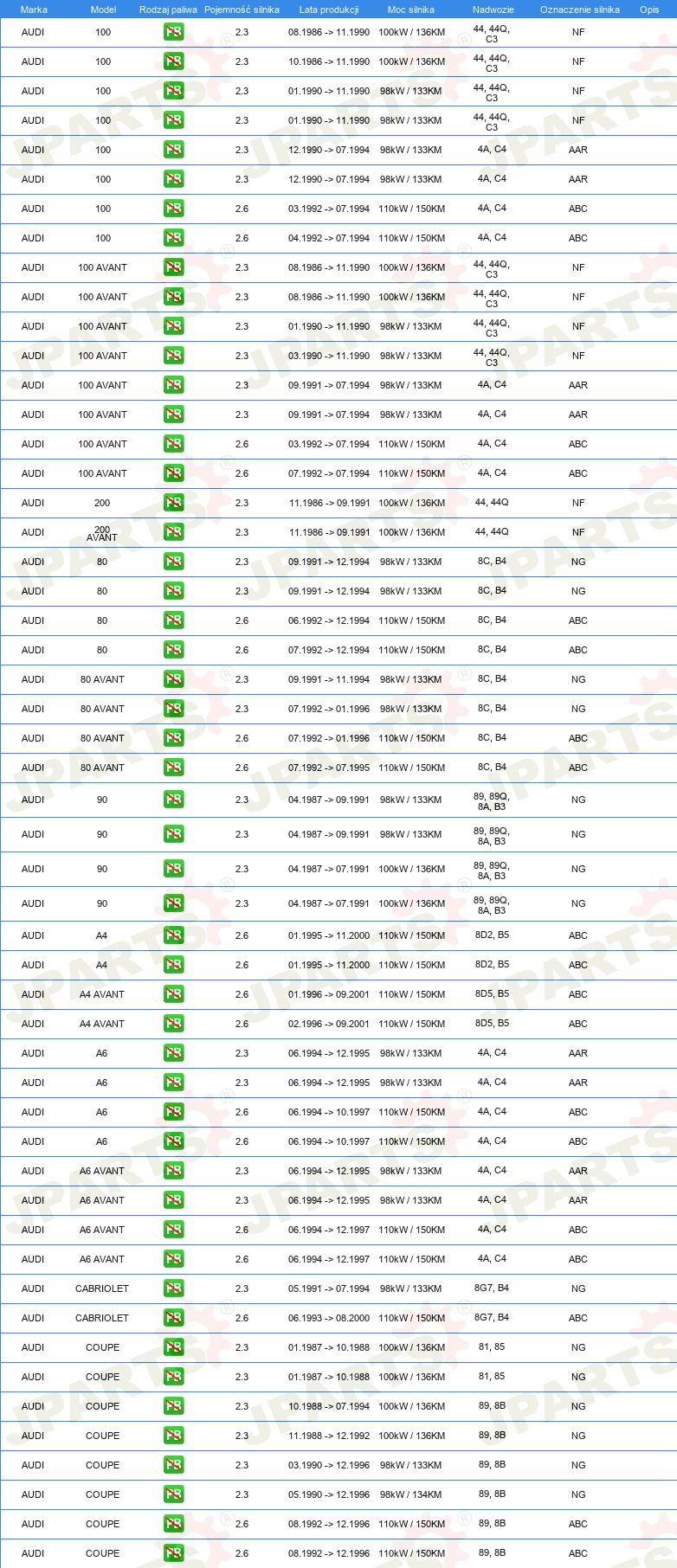Screen dimensions: 677x1568
Task: Click body code 44, 44Q in AUDI 200 row
Action: point(492,503)
